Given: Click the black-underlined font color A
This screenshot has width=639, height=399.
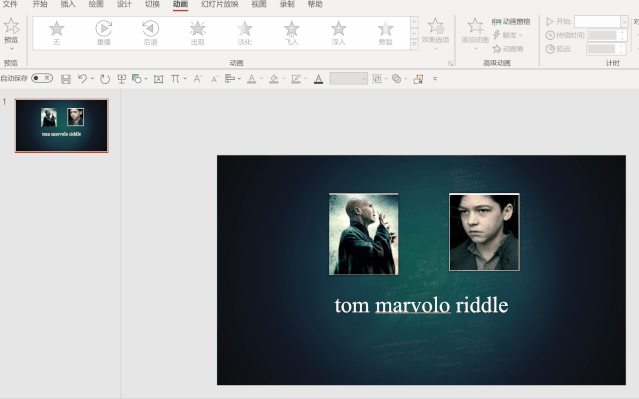Looking at the screenshot, I should pos(319,79).
